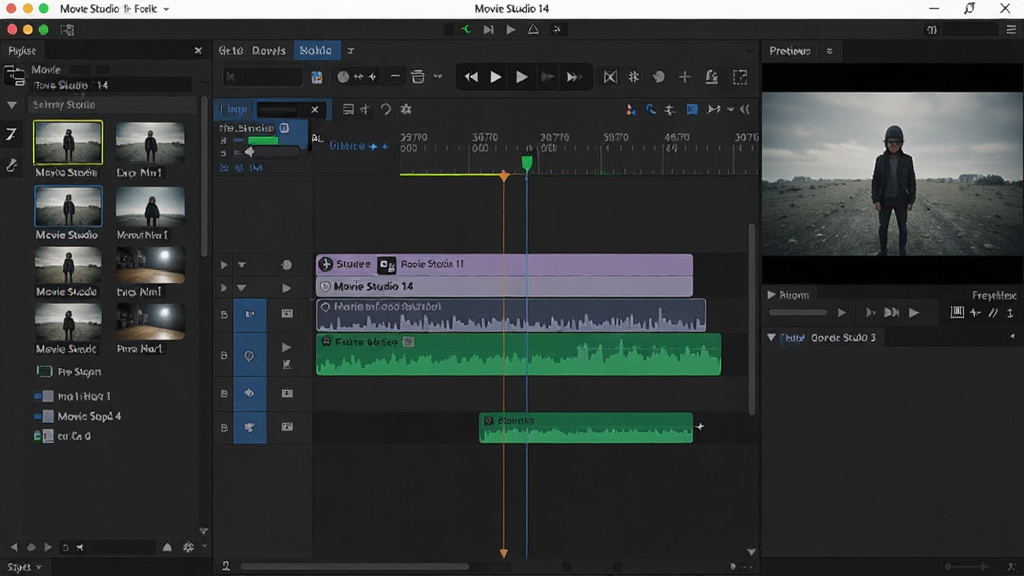Select the blue Flmgs tab above track header
Image resolution: width=1024 pixels, height=576 pixels.
click(x=233, y=110)
